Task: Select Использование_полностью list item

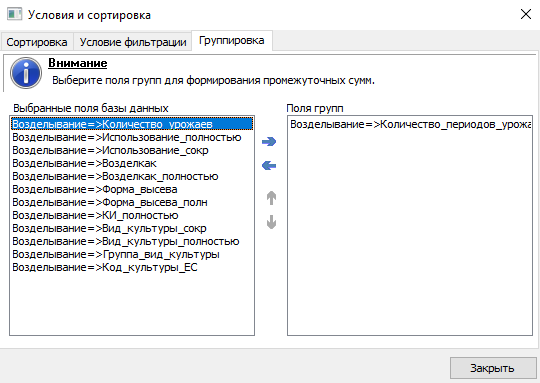Action: [132, 137]
